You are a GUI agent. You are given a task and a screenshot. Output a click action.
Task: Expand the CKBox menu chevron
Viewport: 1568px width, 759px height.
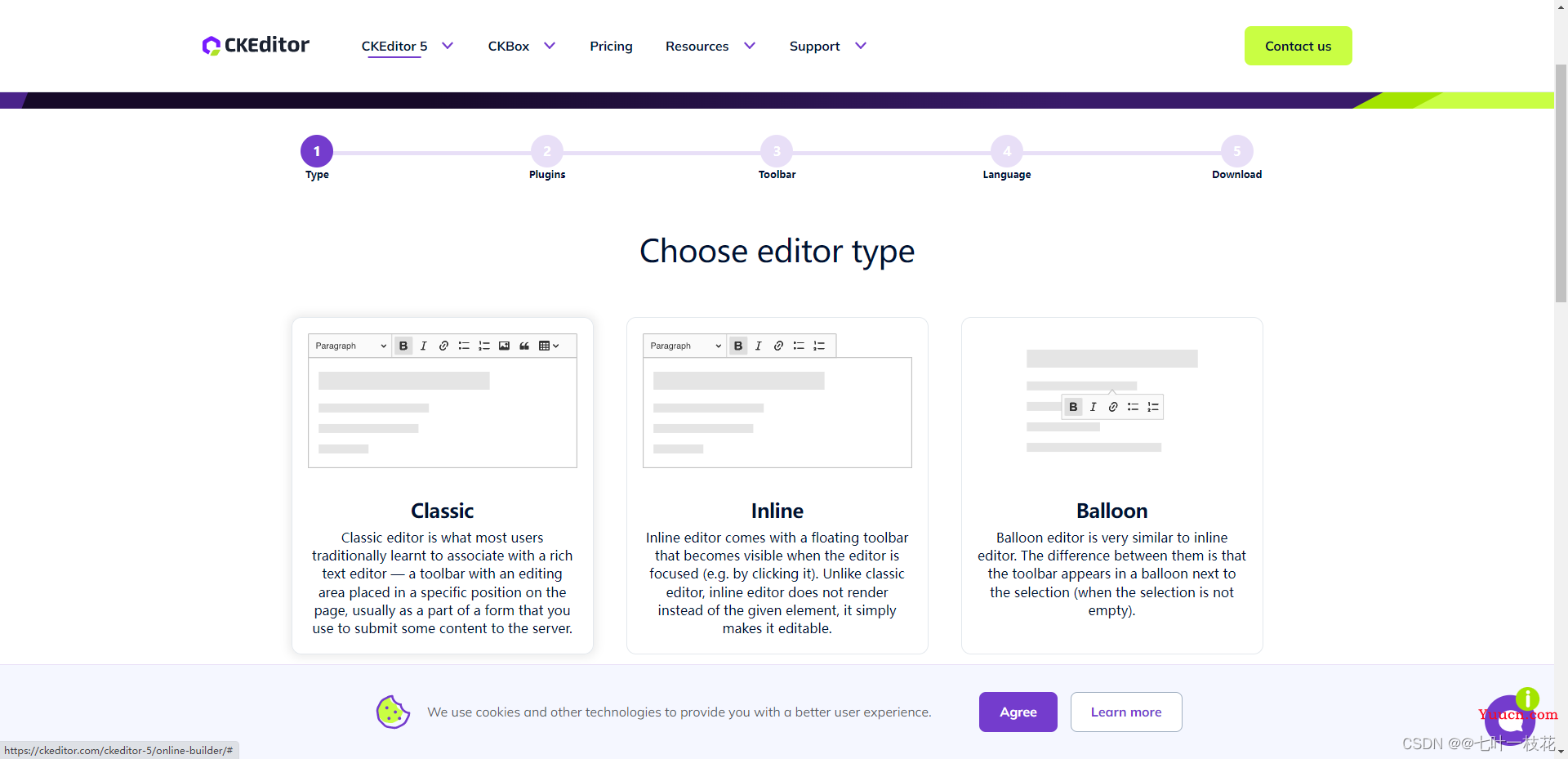(x=550, y=46)
